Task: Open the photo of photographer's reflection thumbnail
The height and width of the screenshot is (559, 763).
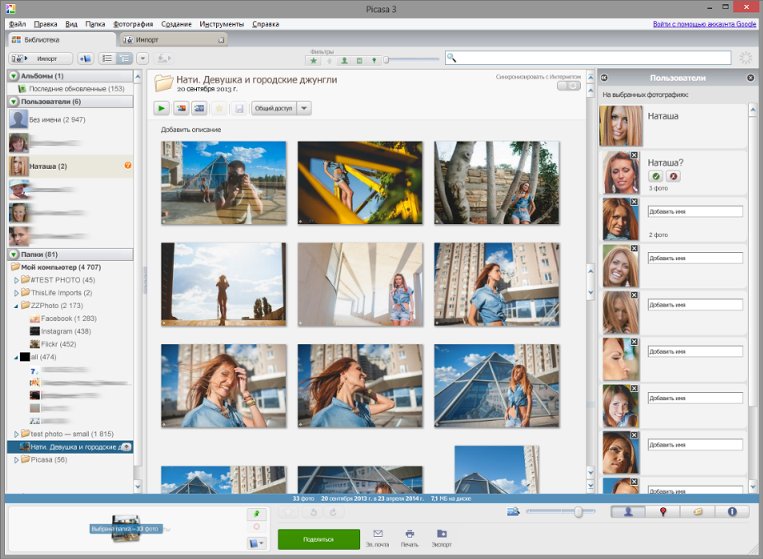Action: pyautogui.click(x=224, y=183)
